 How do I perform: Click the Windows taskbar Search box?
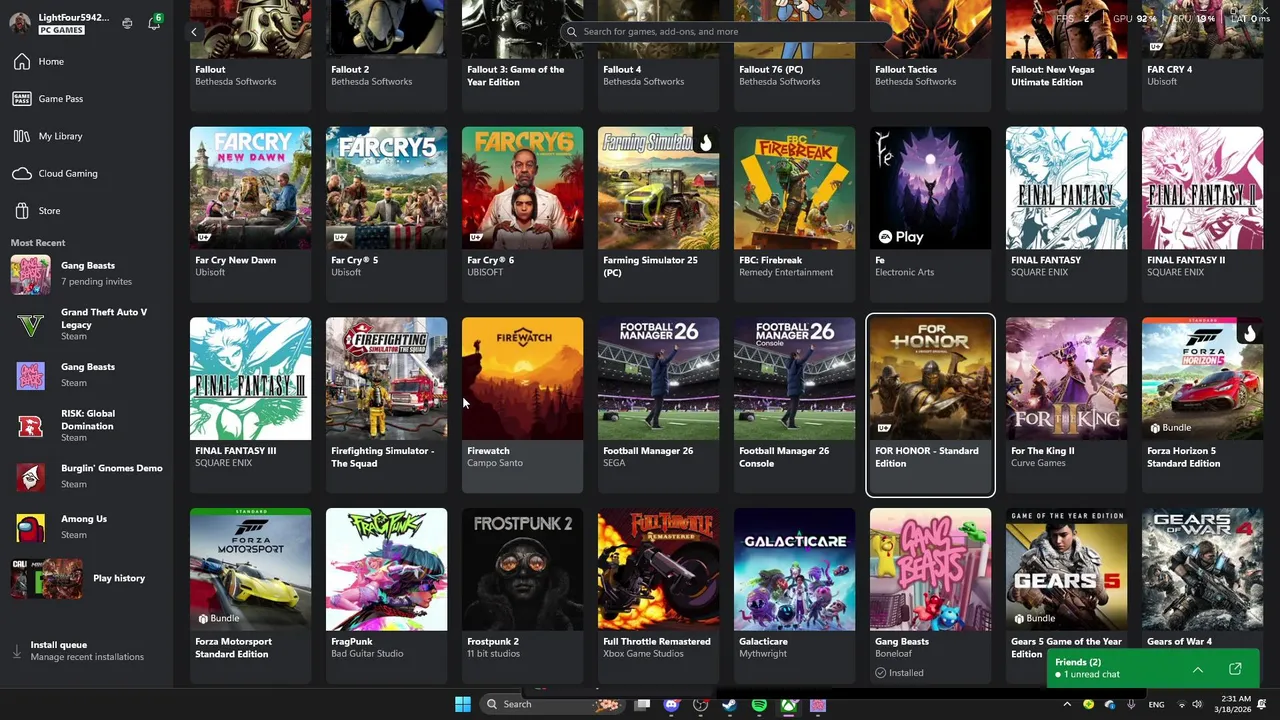pyautogui.click(x=550, y=704)
